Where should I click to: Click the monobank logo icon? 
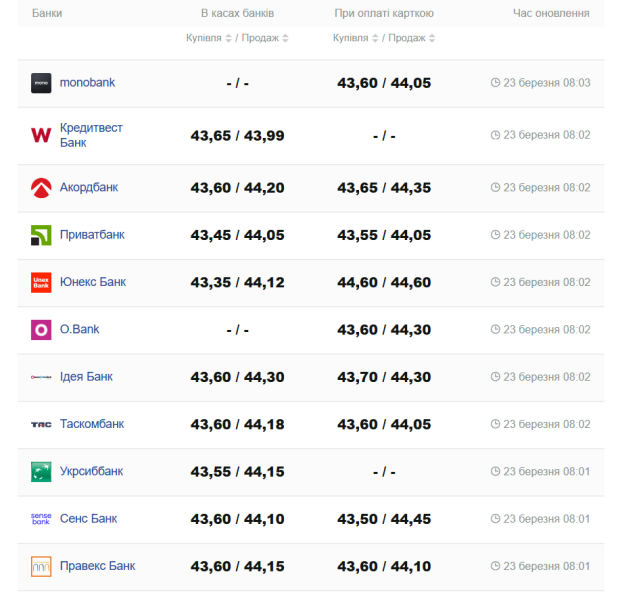click(41, 83)
